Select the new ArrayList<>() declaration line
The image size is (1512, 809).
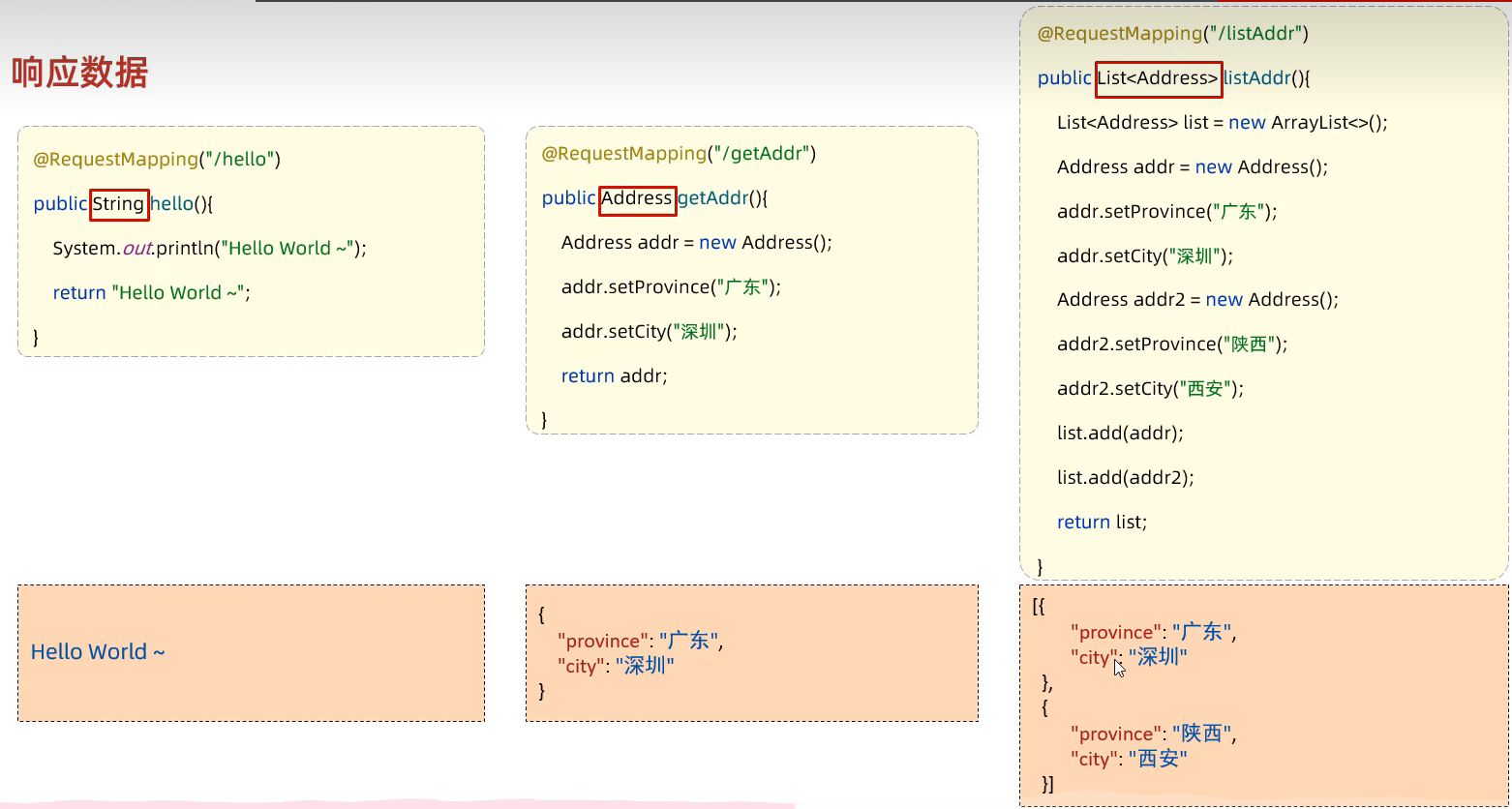pyautogui.click(x=1222, y=123)
